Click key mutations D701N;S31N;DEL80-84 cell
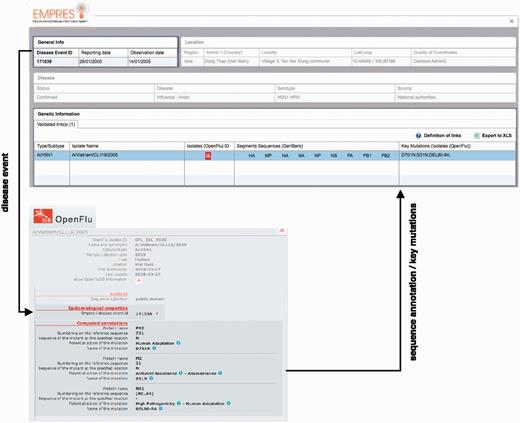 point(457,155)
